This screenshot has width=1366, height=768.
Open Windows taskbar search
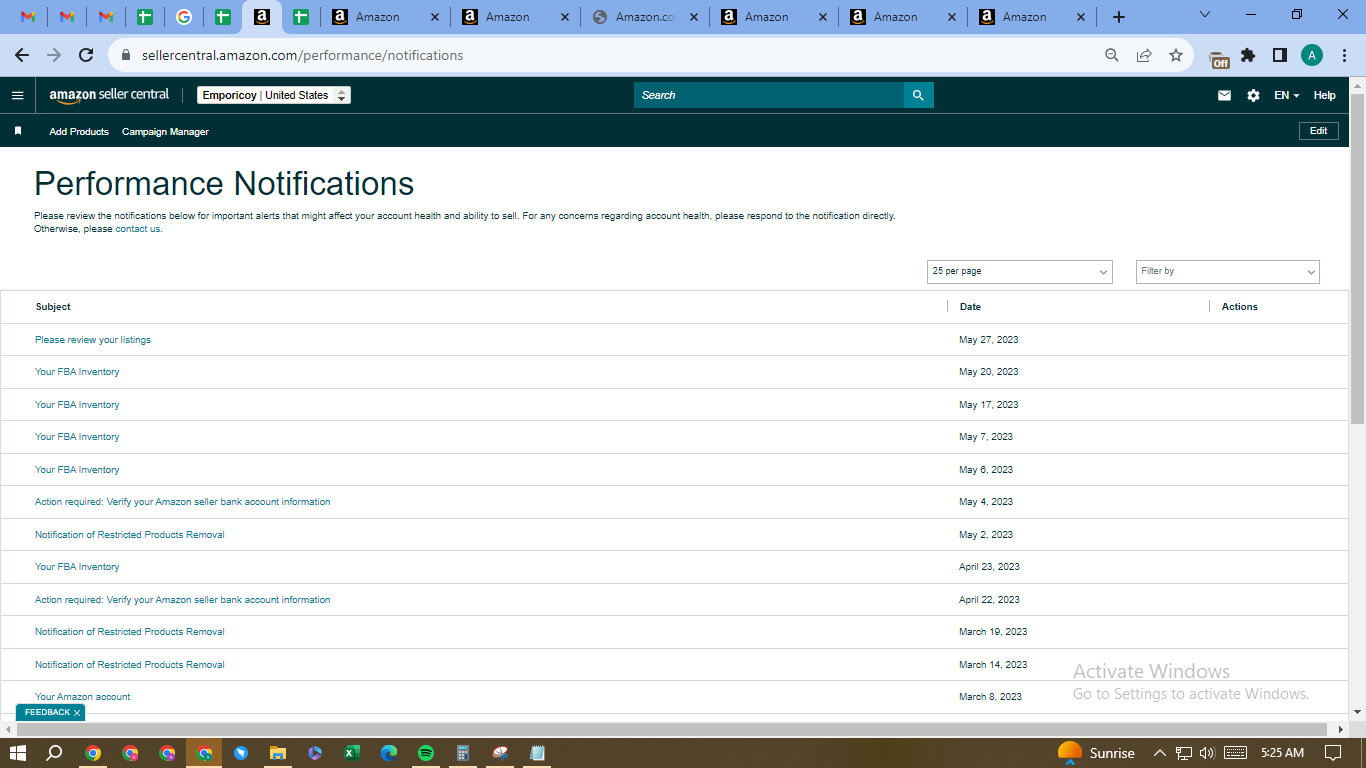point(55,753)
